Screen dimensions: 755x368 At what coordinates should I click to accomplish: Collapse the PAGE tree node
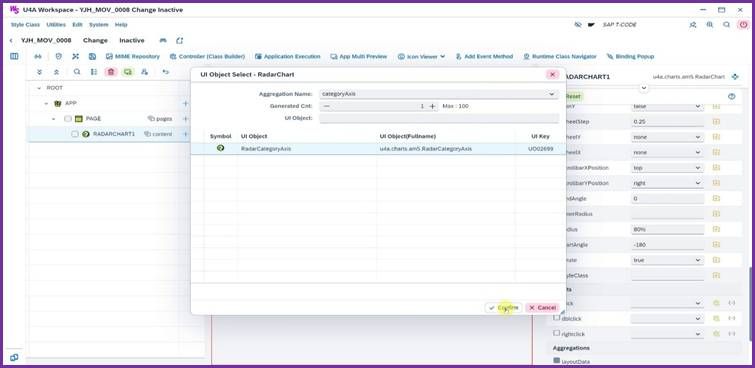(x=53, y=119)
